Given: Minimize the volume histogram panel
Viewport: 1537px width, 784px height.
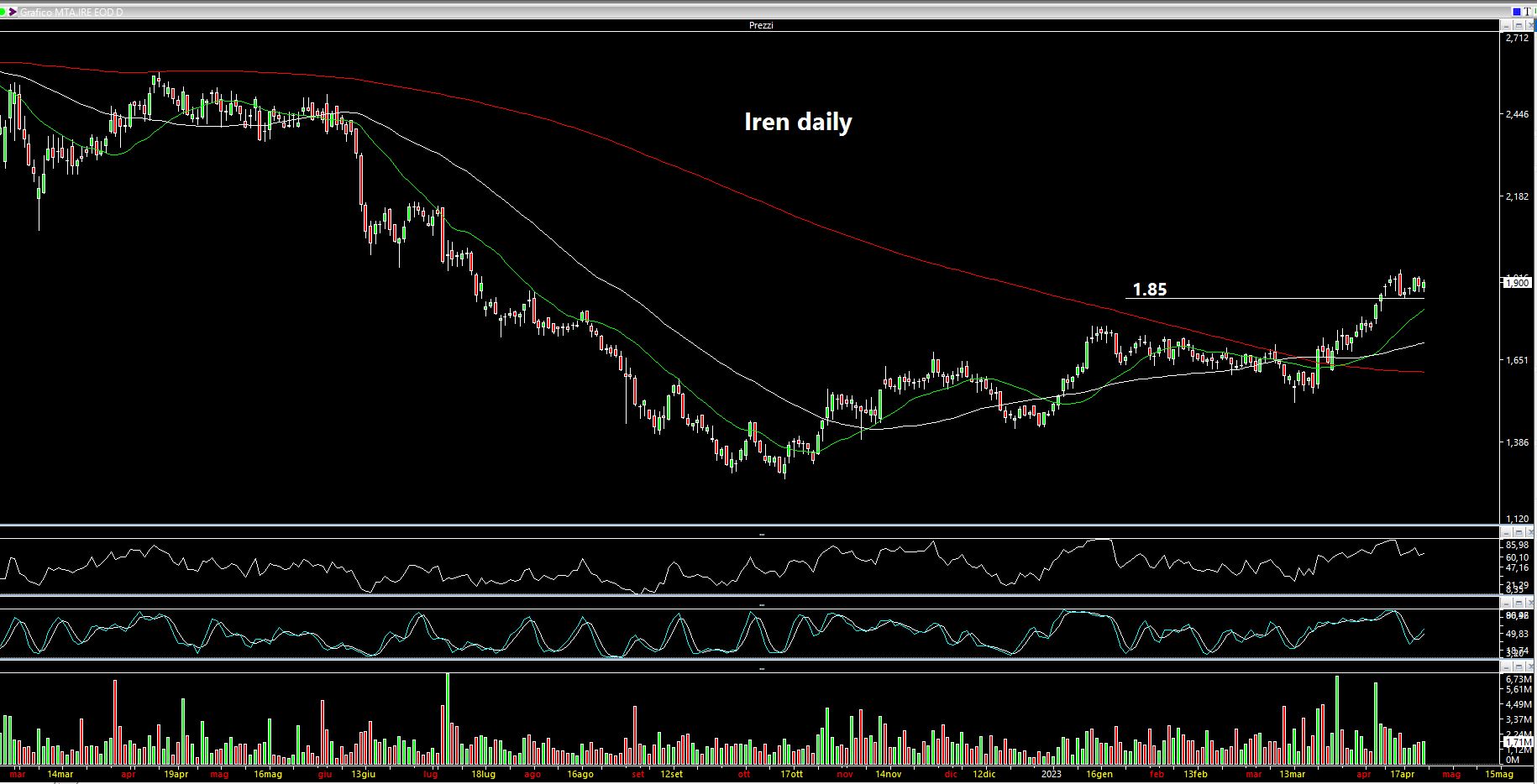Looking at the screenshot, I should click(1507, 667).
